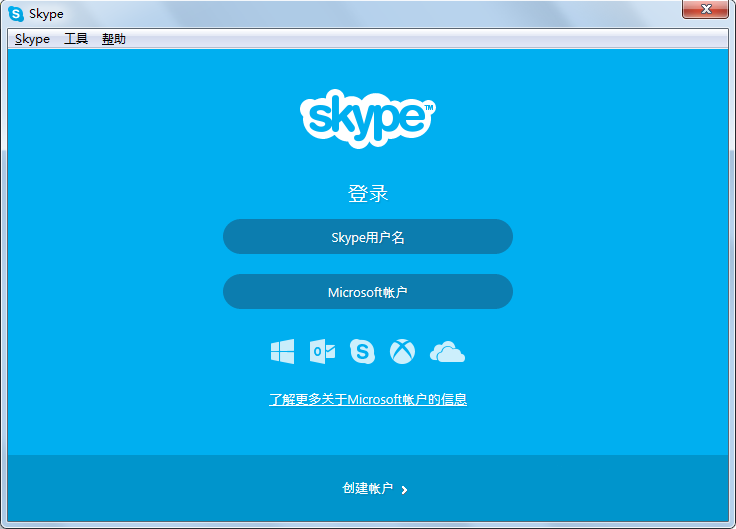The height and width of the screenshot is (529, 736).
Task: Click the chevron arrow beside 创建帐户
Action: click(x=404, y=490)
